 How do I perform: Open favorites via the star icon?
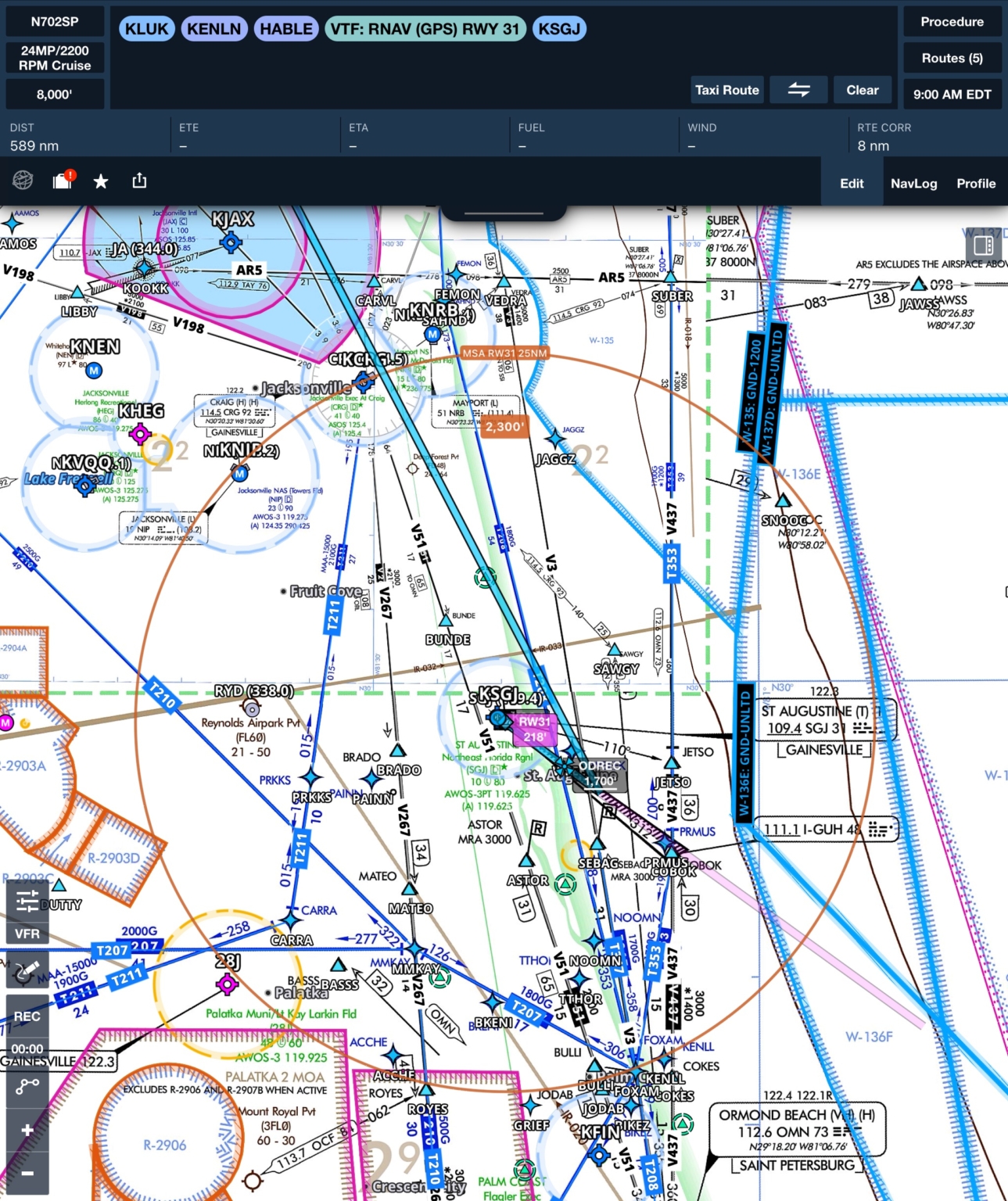pos(100,181)
